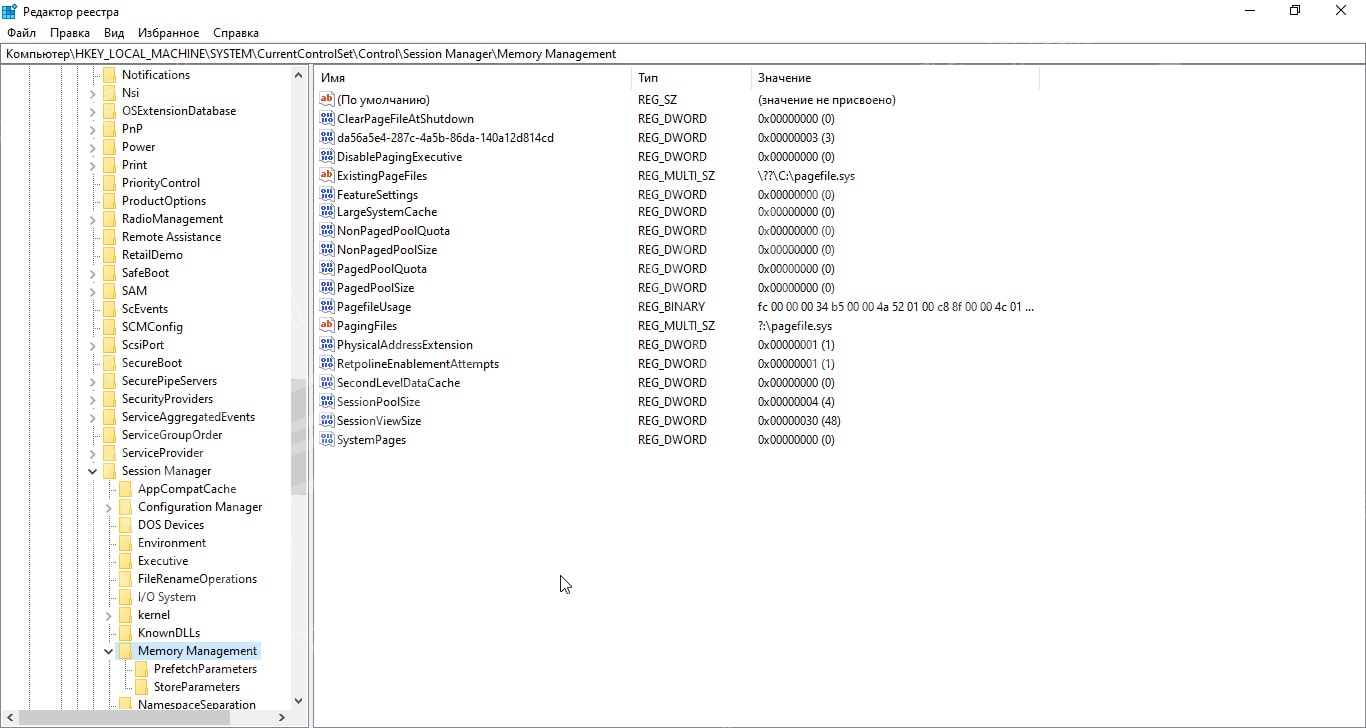1366x728 pixels.
Task: Click the PagedPoolSize value icon
Action: [x=326, y=288]
